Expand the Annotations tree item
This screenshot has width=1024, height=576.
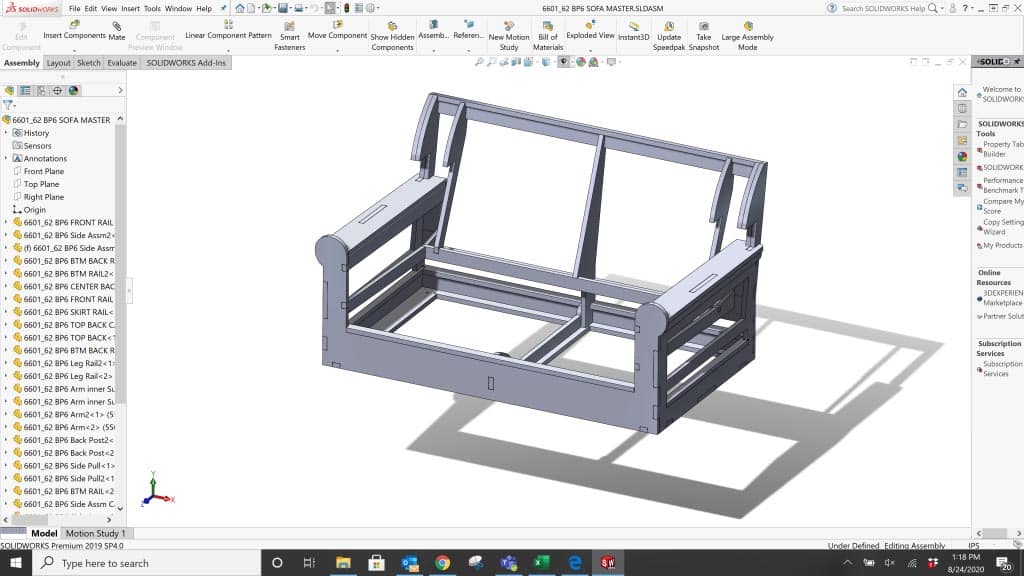(x=6, y=159)
